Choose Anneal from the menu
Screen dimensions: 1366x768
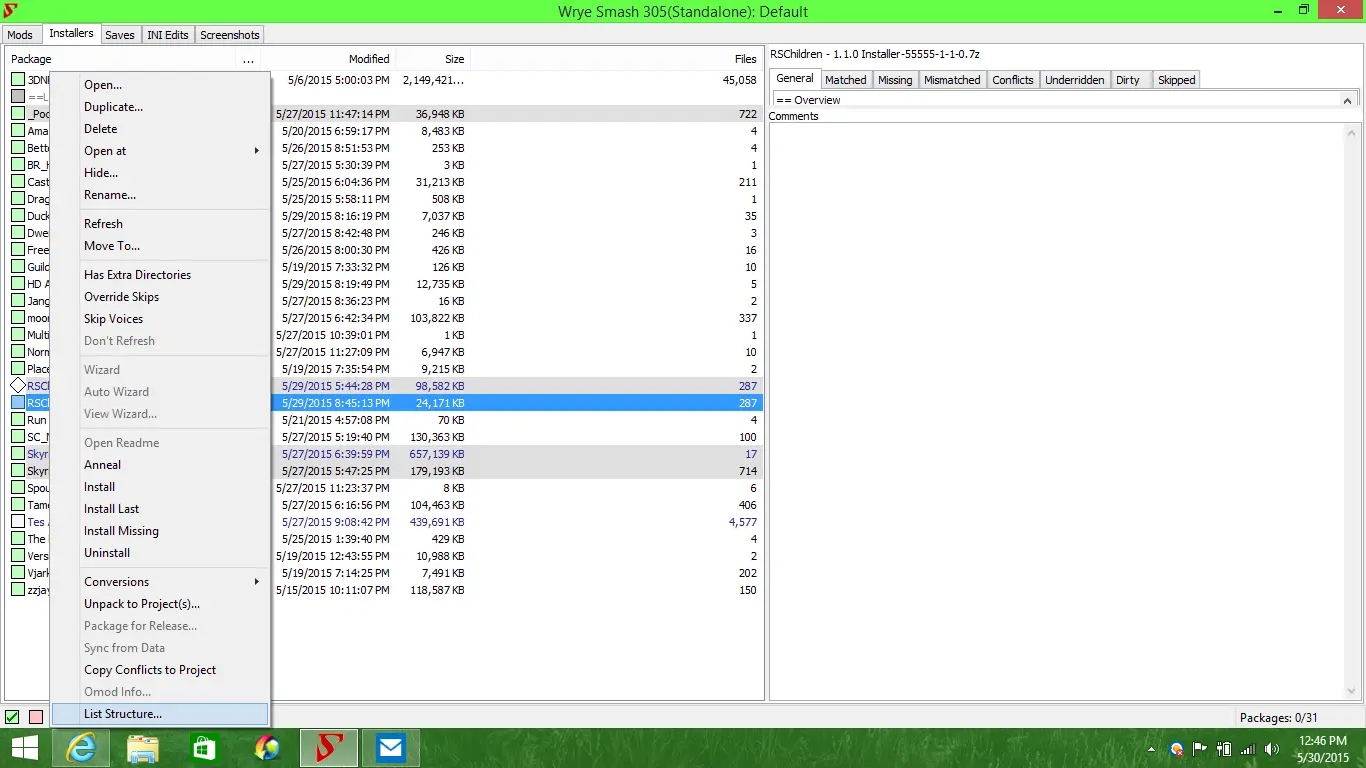(160, 465)
